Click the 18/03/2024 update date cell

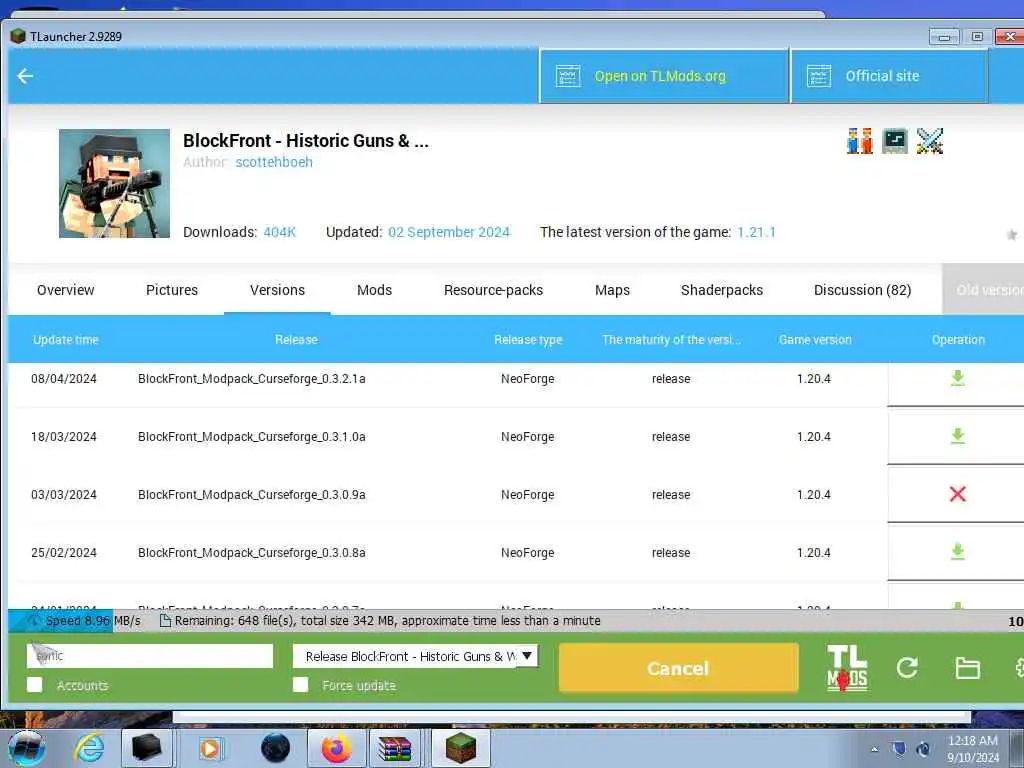64,437
